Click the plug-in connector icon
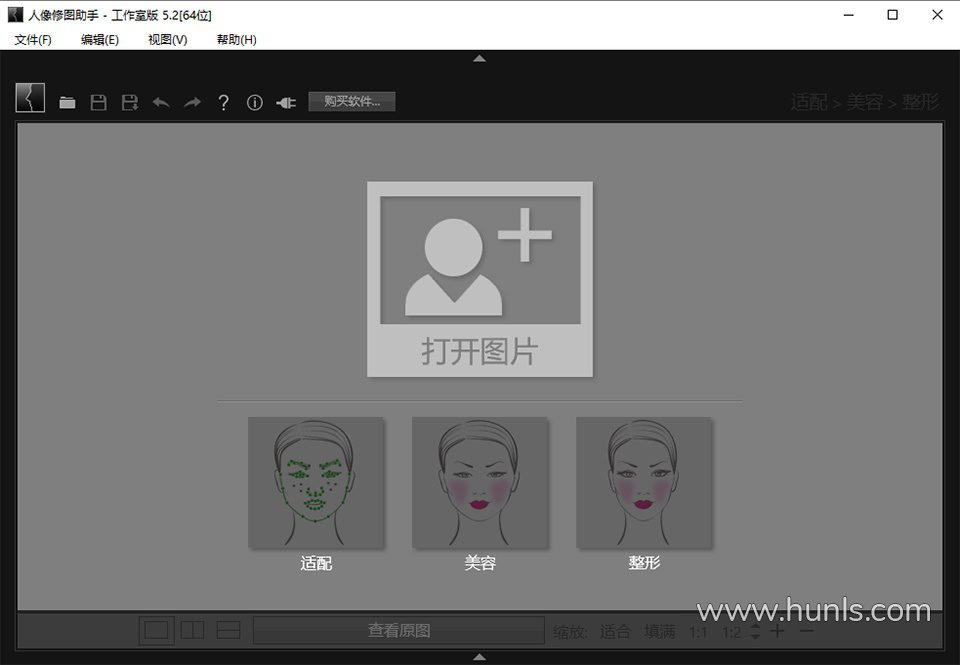The image size is (960, 665). (x=286, y=102)
